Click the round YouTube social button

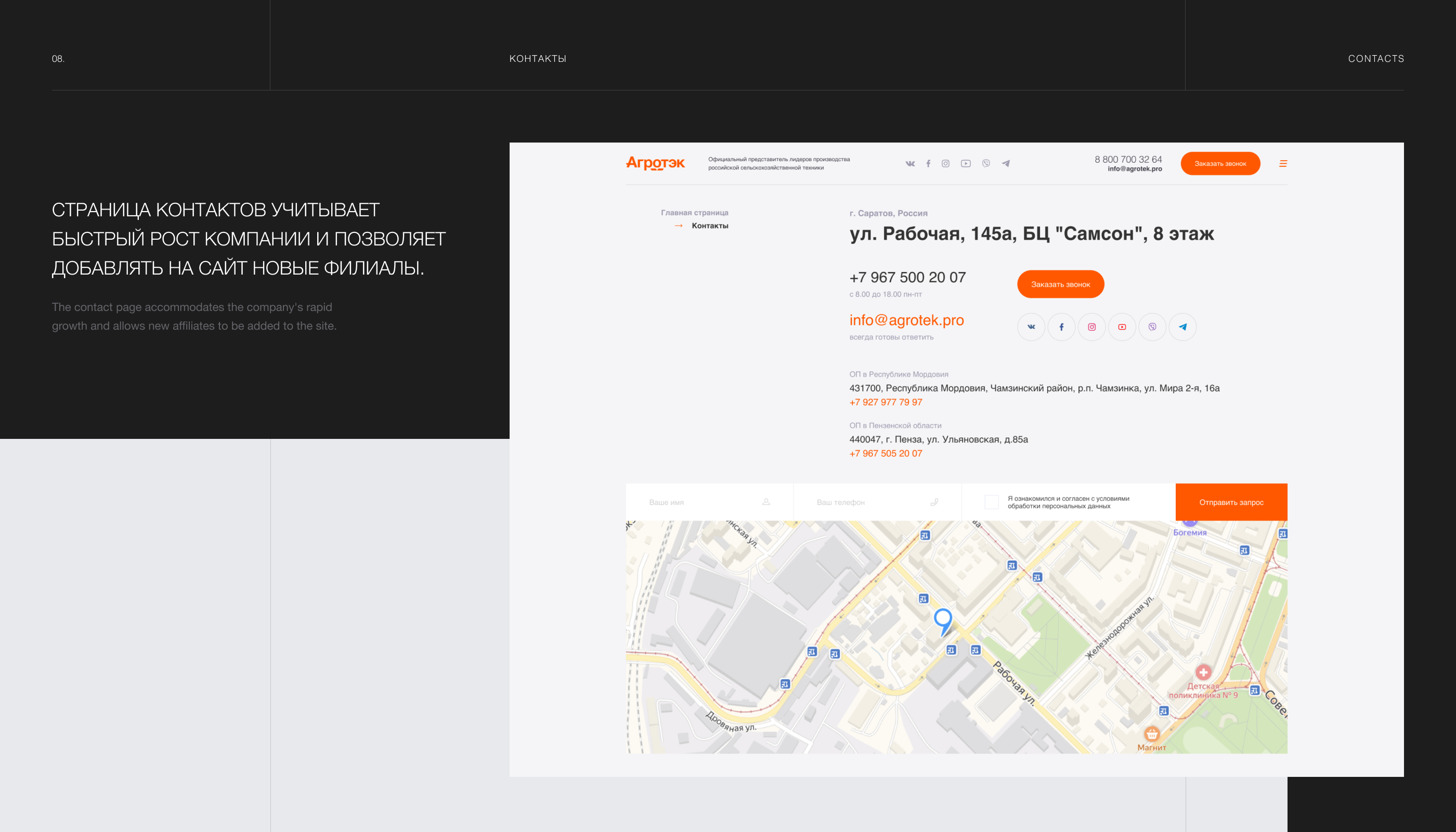[1122, 327]
